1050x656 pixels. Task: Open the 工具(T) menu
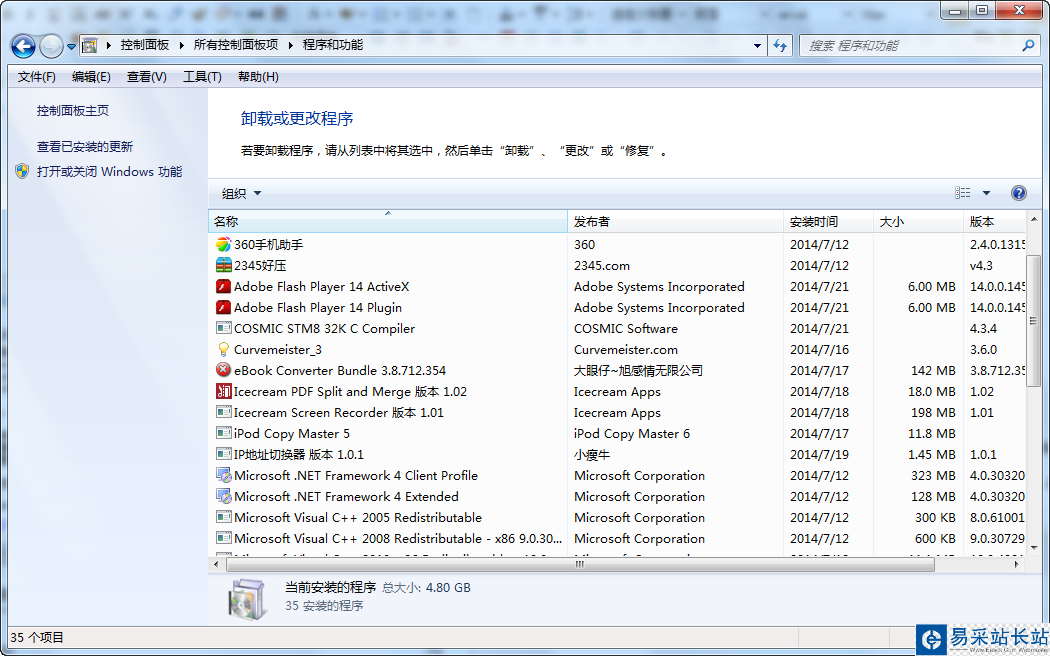[202, 77]
